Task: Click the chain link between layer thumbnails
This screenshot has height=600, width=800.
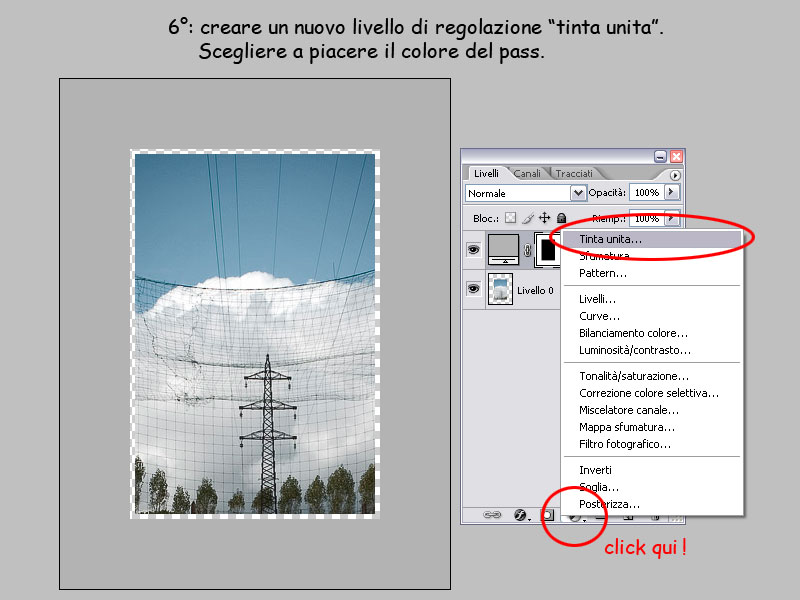Action: tap(527, 250)
